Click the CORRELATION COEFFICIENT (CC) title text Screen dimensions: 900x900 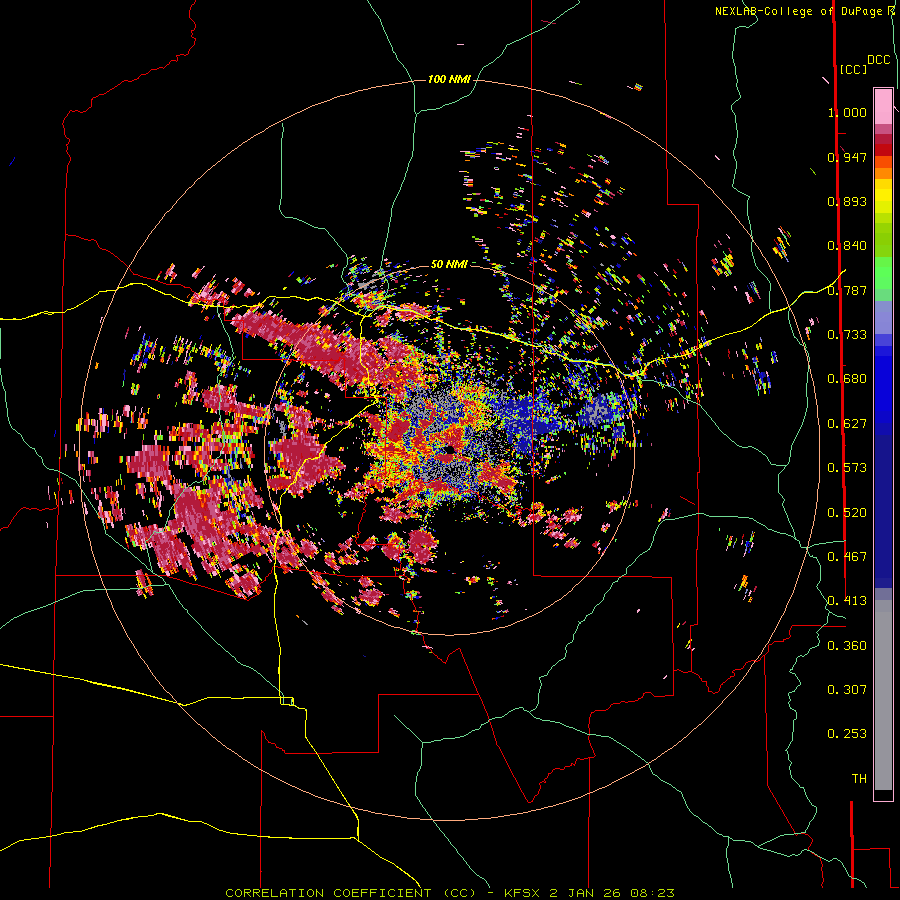350,893
